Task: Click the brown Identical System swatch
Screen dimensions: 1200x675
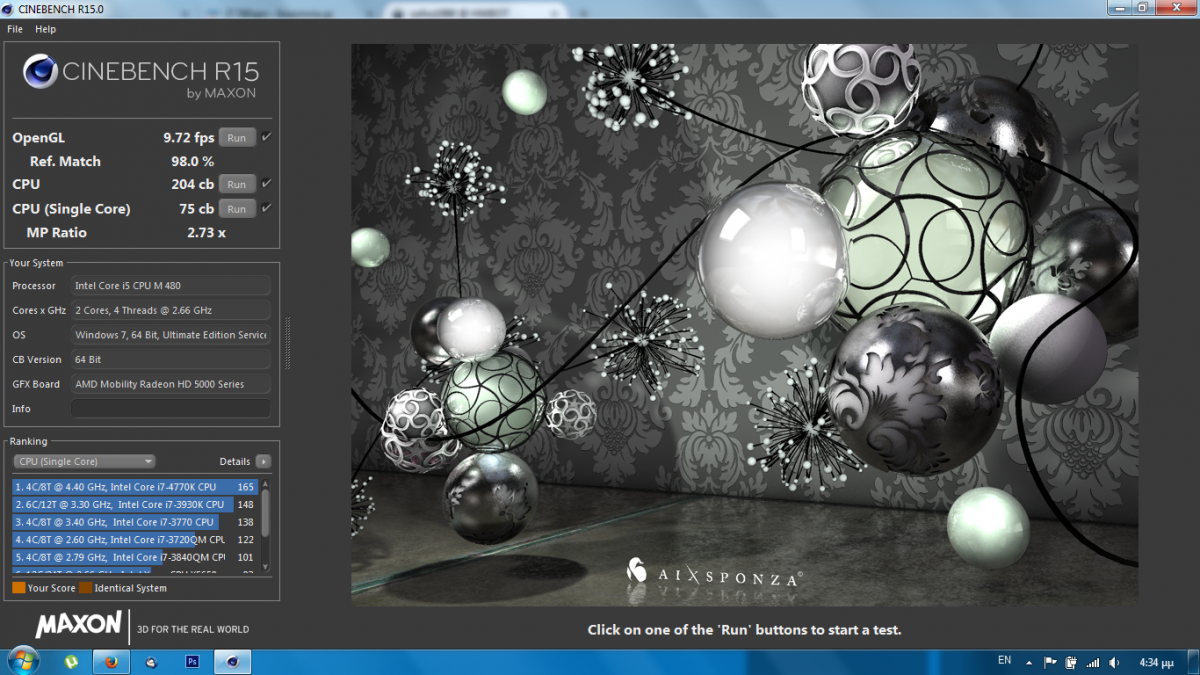Action: pyautogui.click(x=86, y=588)
